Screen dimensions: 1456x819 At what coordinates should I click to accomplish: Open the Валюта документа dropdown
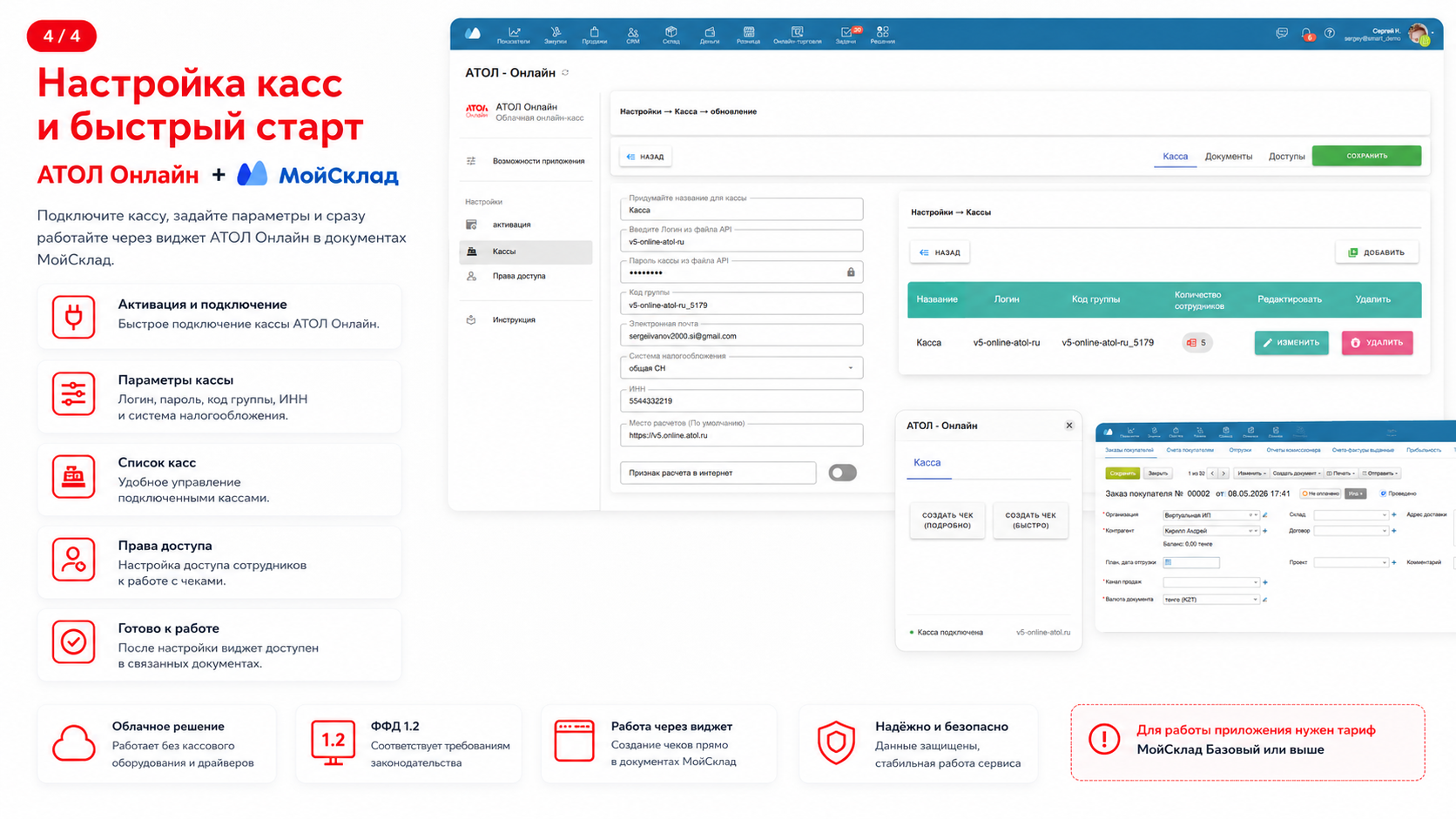point(1211,600)
